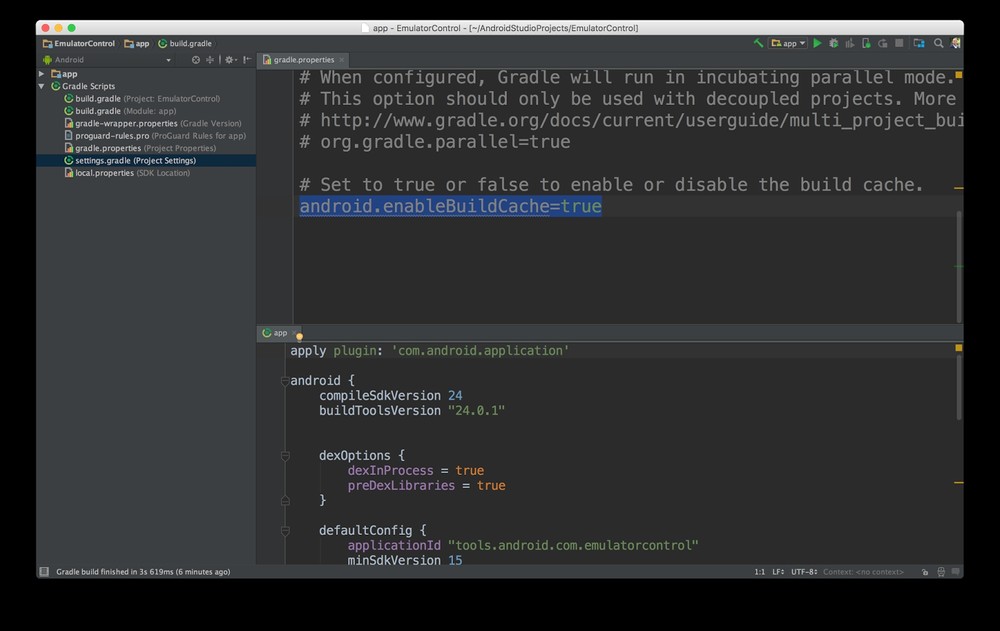Expand the app module tree node
The image size is (1000, 631).
[42, 74]
